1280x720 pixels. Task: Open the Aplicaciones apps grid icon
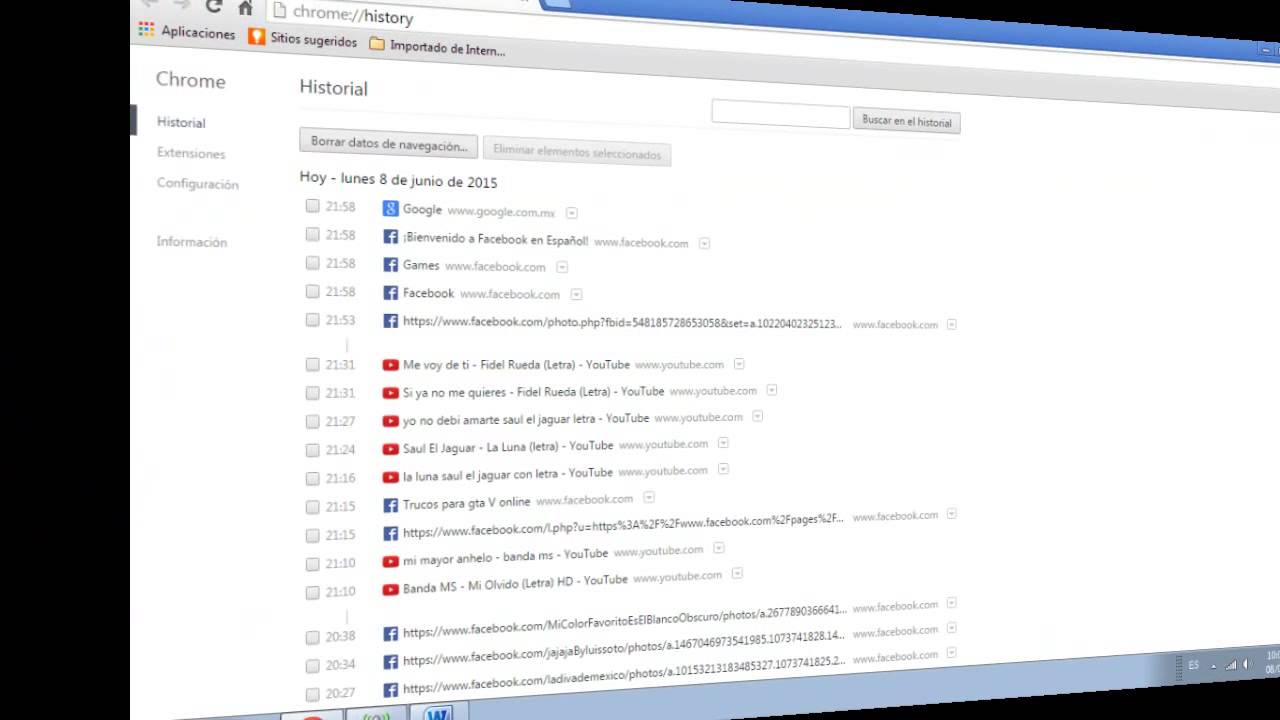(146, 31)
